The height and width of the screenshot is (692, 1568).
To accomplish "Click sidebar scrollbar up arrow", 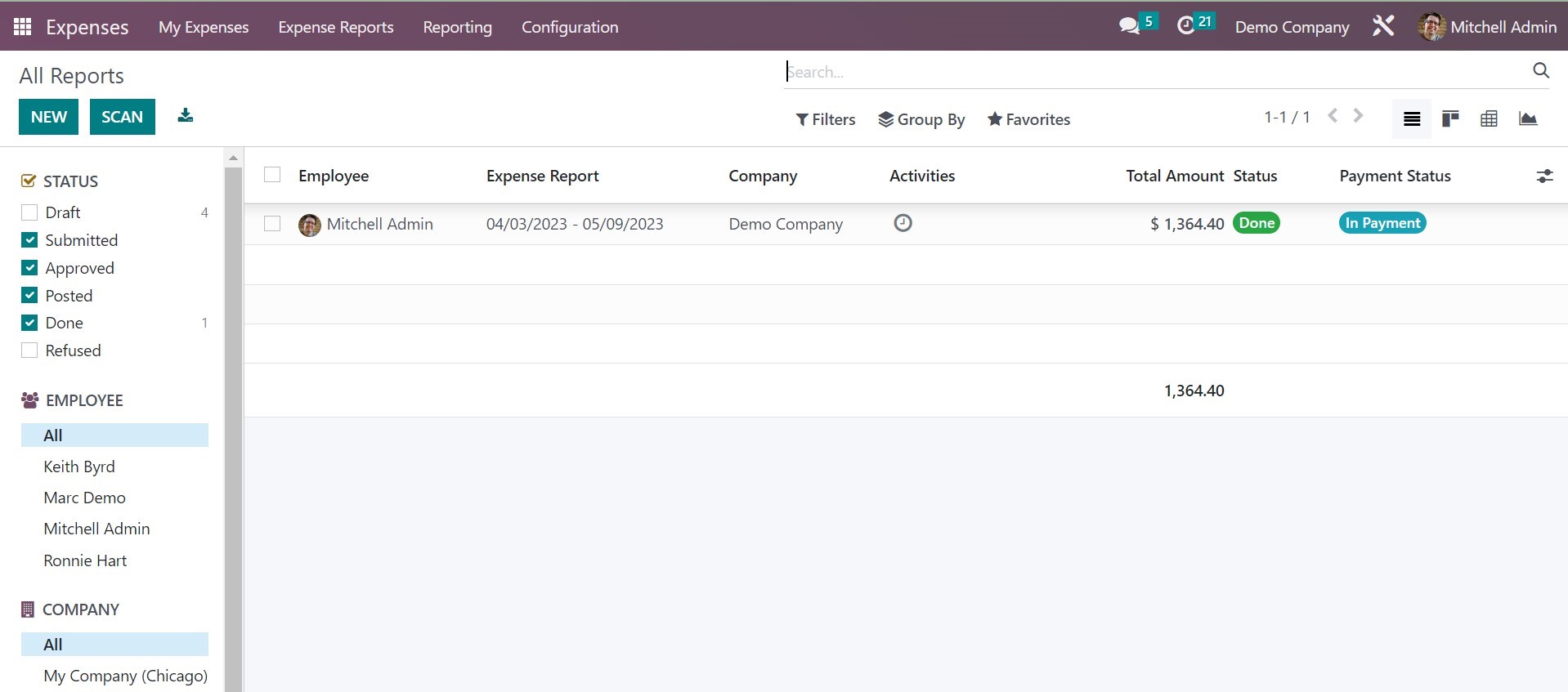I will pos(234,158).
